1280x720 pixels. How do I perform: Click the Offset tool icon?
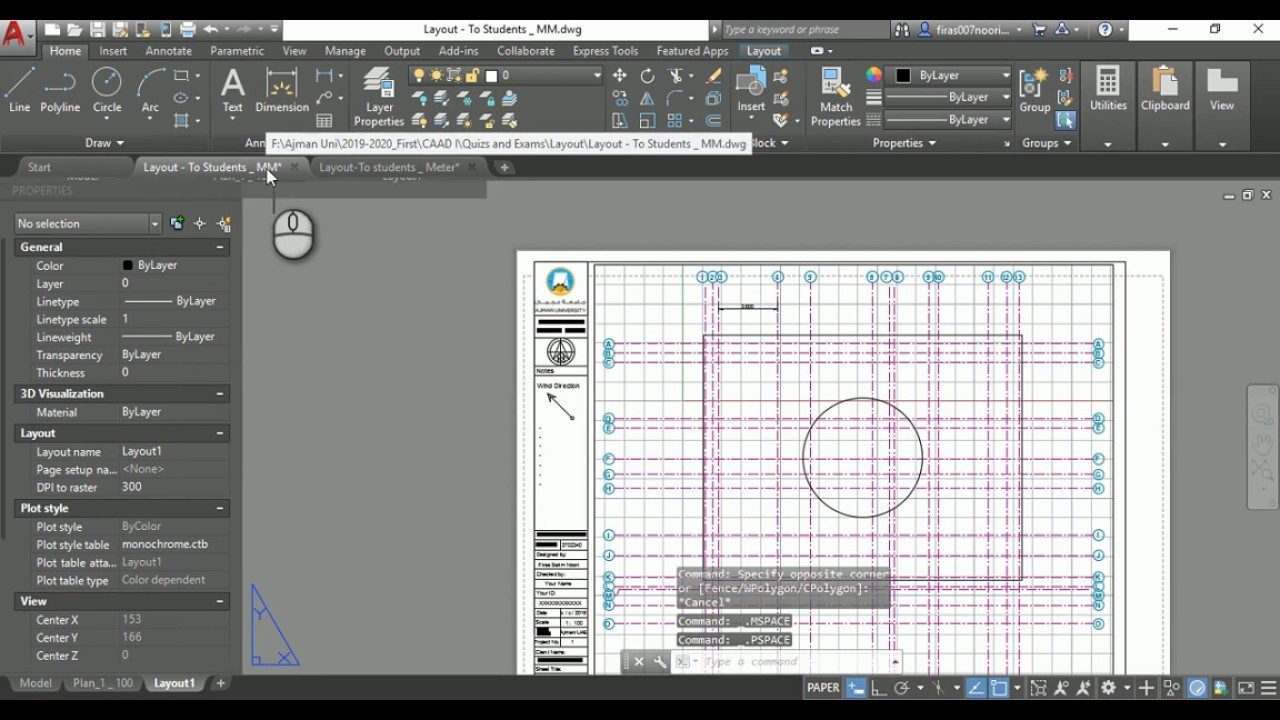(x=713, y=121)
